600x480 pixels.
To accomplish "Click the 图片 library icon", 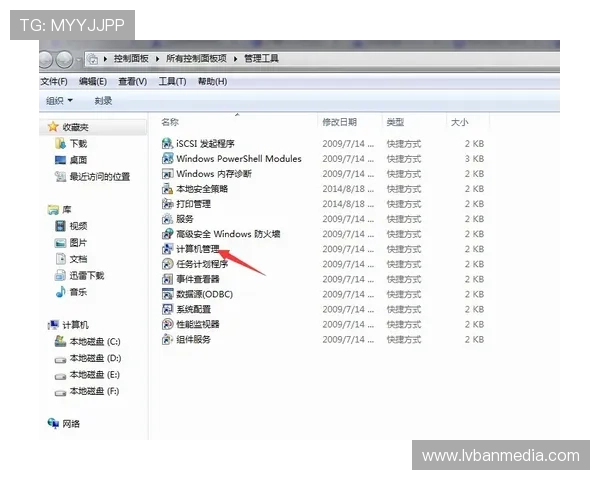I will tap(60, 242).
